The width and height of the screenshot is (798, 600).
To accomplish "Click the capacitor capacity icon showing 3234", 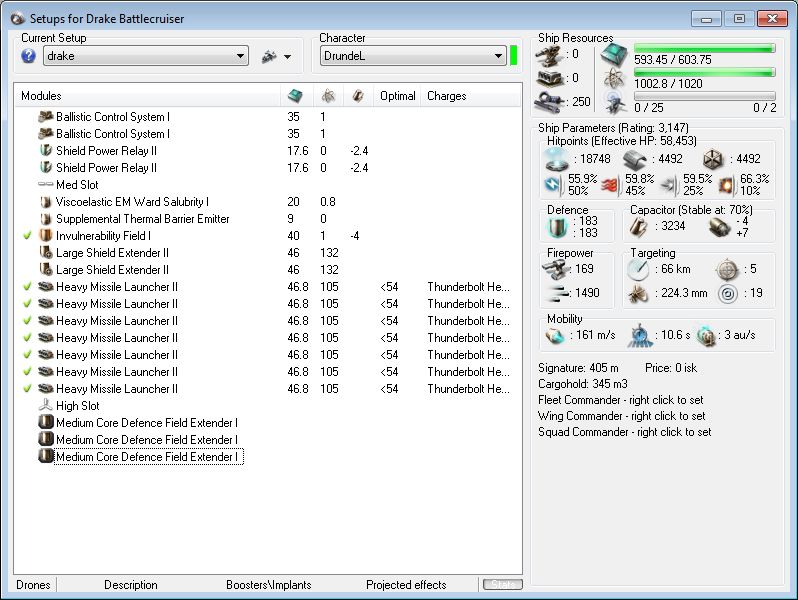I will [x=639, y=227].
